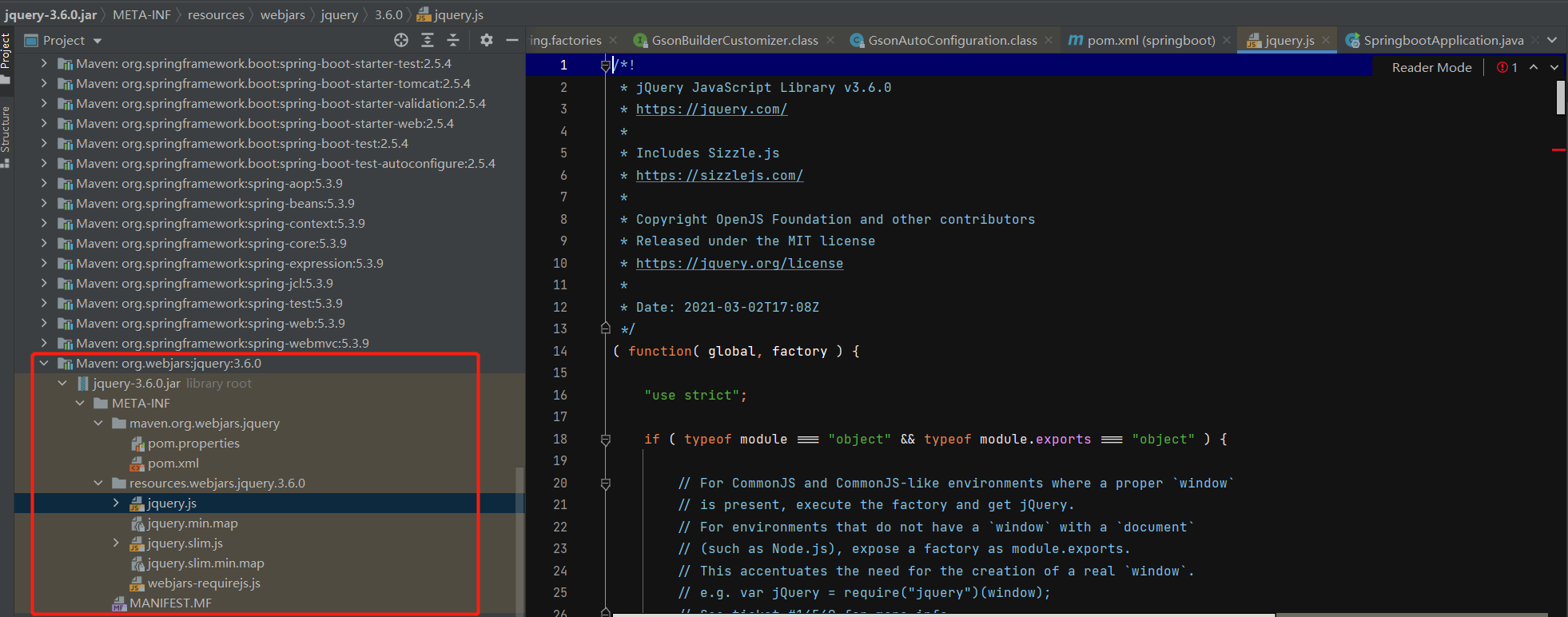Viewport: 1568px width, 617px height.
Task: Click the 3.6.0 breadcrumb segment
Action: click(388, 14)
